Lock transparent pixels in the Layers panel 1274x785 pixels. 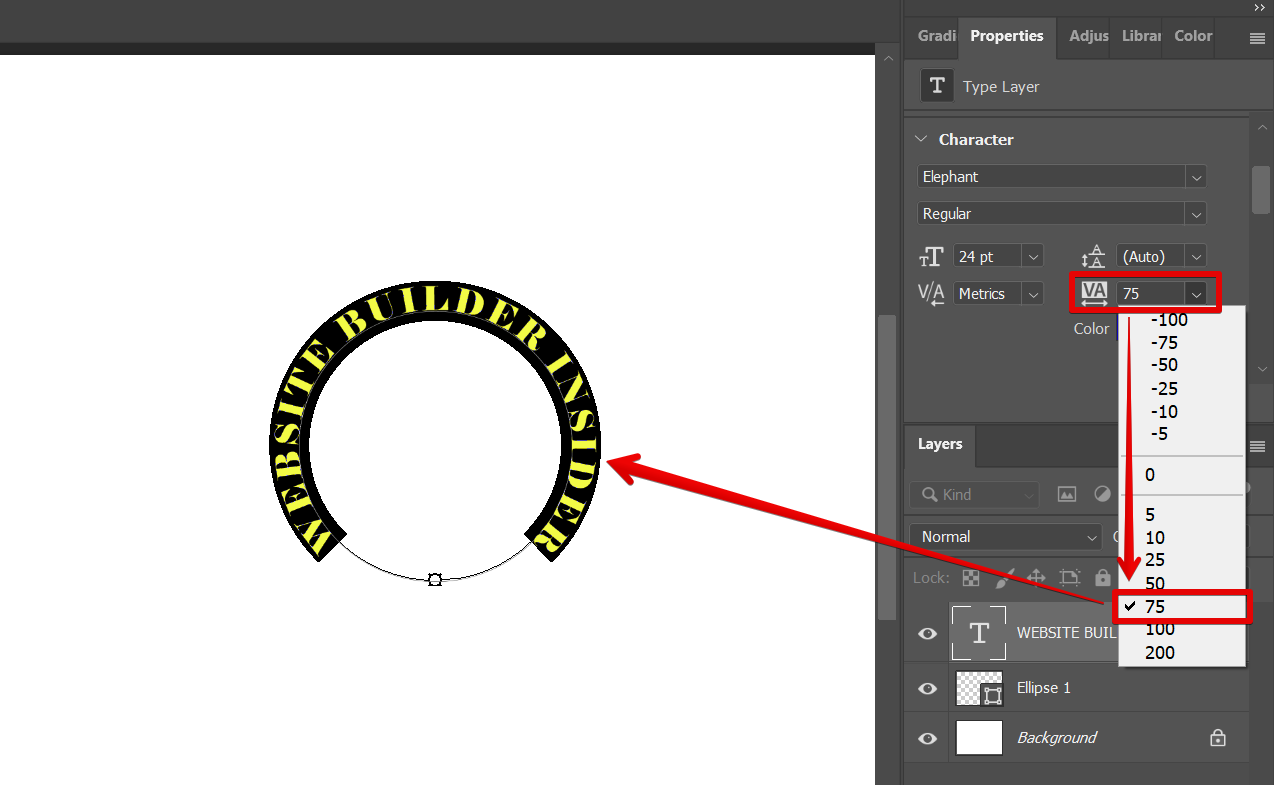(x=970, y=577)
